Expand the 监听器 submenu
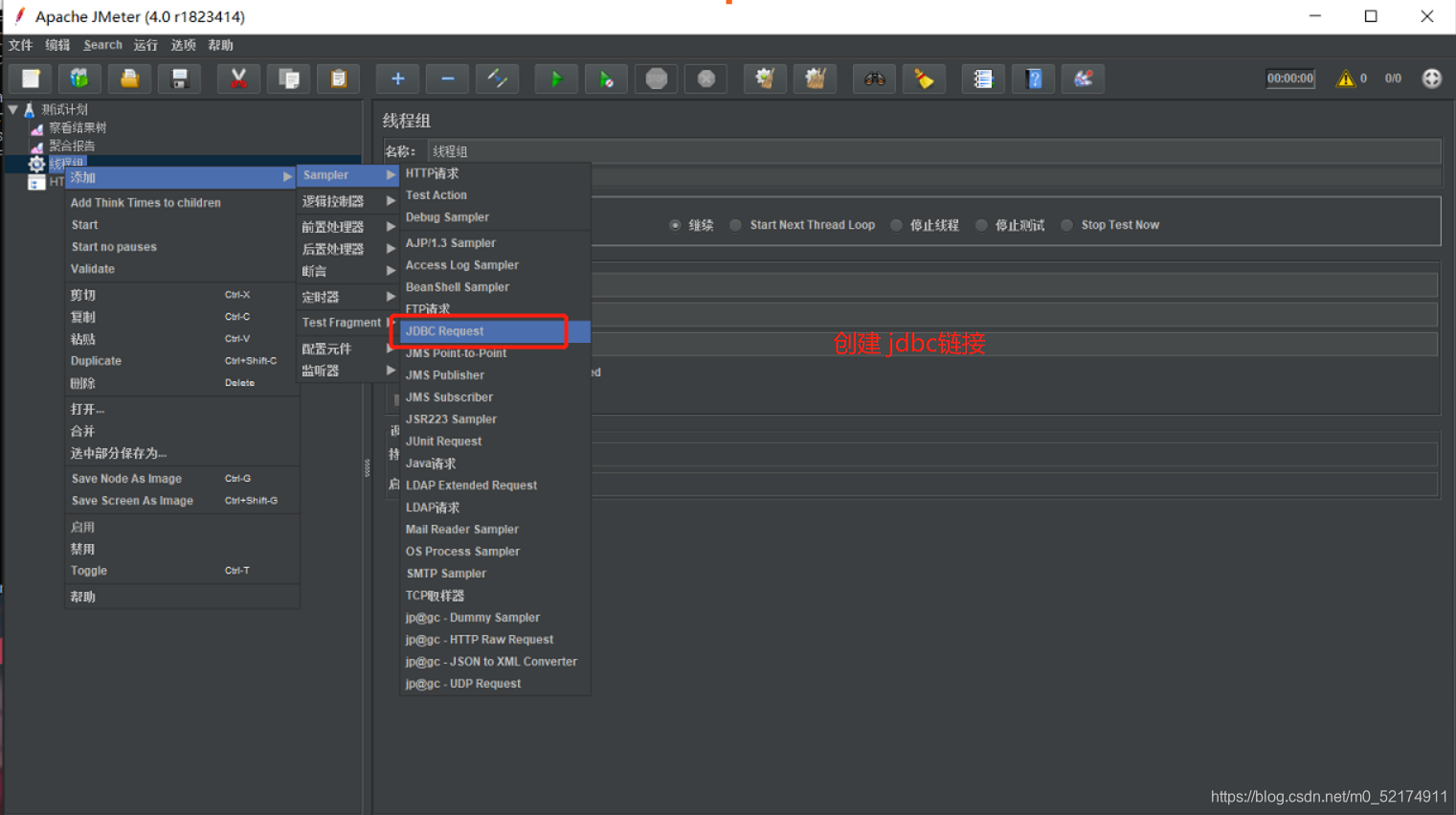Viewport: 1456px width, 815px height. click(x=347, y=371)
